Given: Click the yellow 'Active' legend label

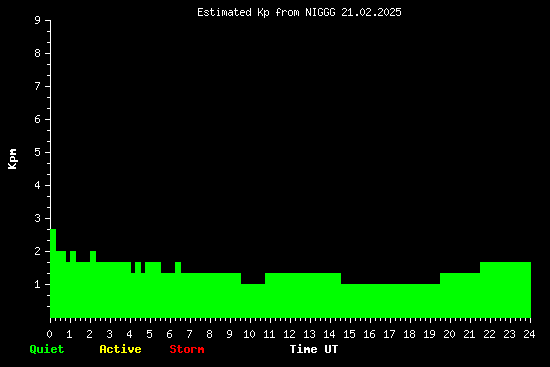Looking at the screenshot, I should coord(120,349).
